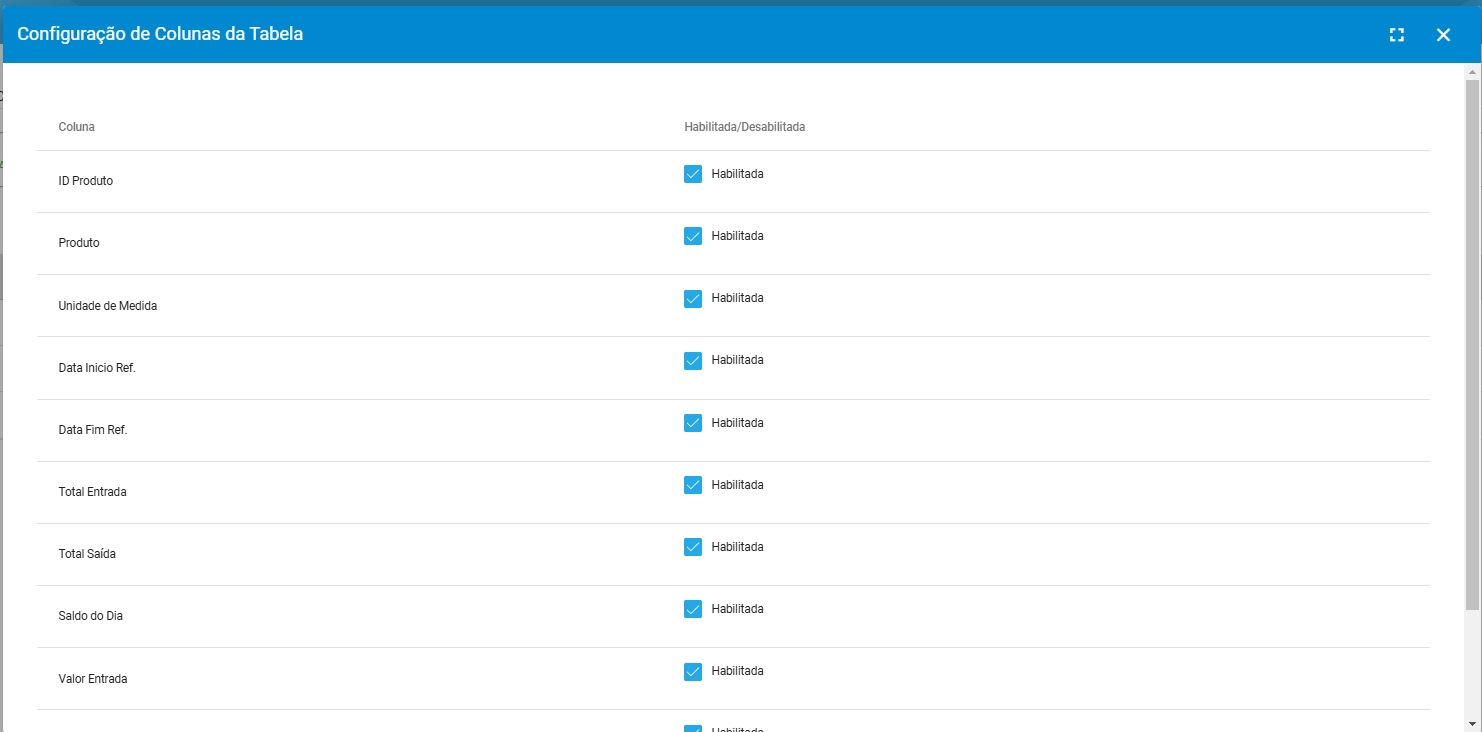The height and width of the screenshot is (732, 1482).
Task: Click the scrollbar up arrow
Action: [1472, 72]
